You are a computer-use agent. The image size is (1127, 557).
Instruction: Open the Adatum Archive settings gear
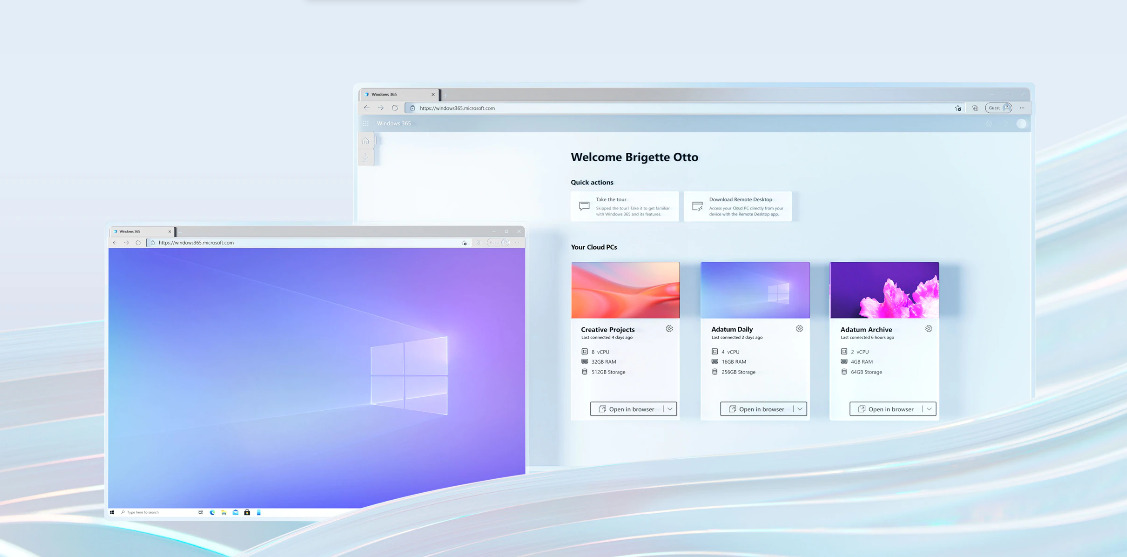pyautogui.click(x=929, y=328)
